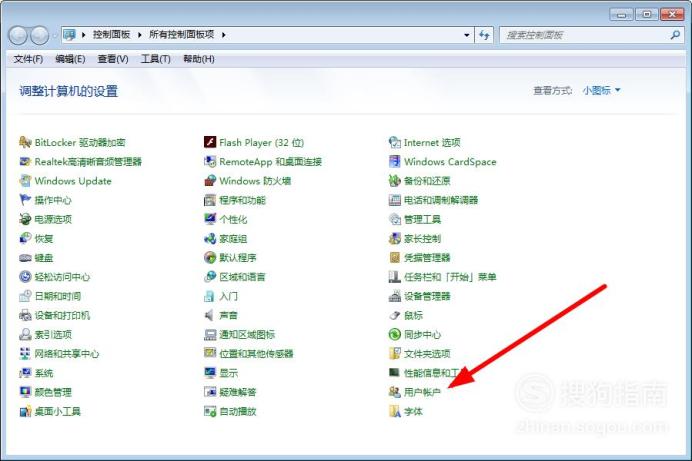The image size is (692, 461).
Task: Click the Windows Update icon
Action: pos(26,181)
